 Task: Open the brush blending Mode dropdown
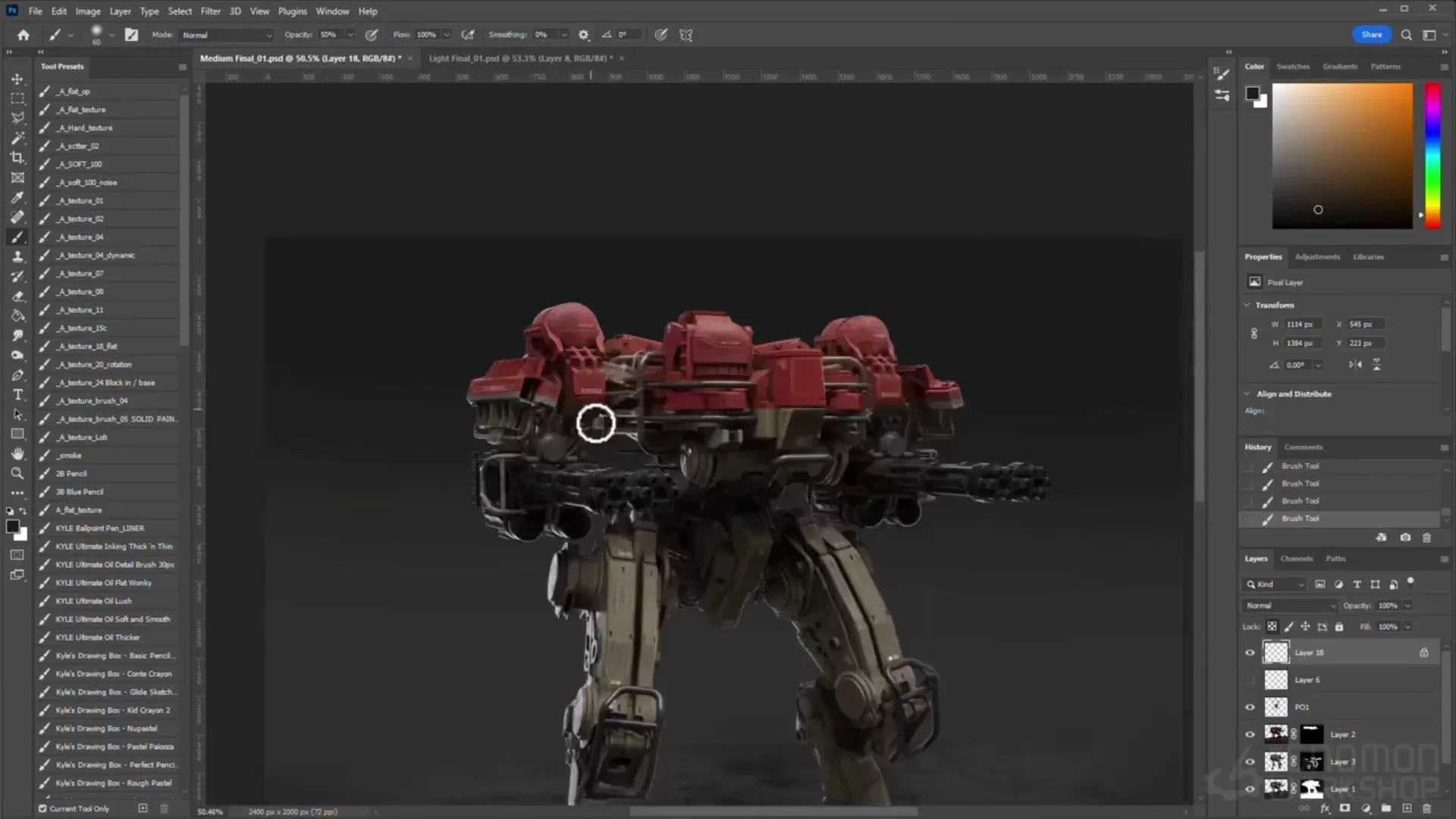tap(226, 35)
